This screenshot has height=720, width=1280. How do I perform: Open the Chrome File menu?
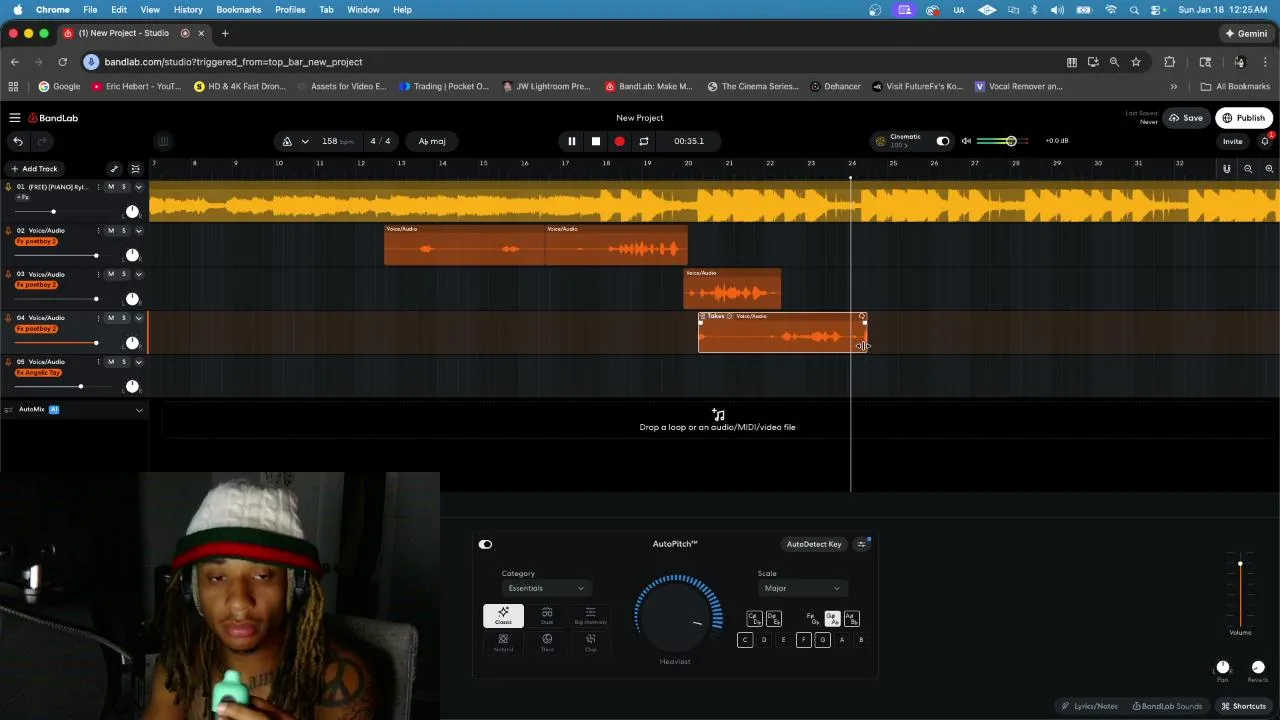point(90,9)
